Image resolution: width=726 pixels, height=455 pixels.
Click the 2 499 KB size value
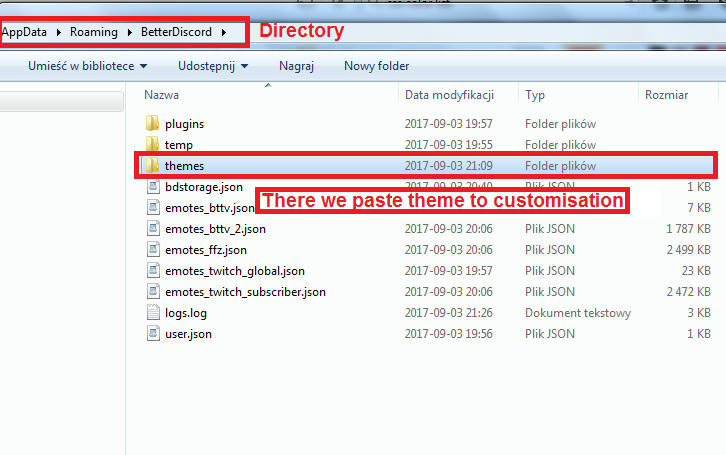pyautogui.click(x=688, y=250)
